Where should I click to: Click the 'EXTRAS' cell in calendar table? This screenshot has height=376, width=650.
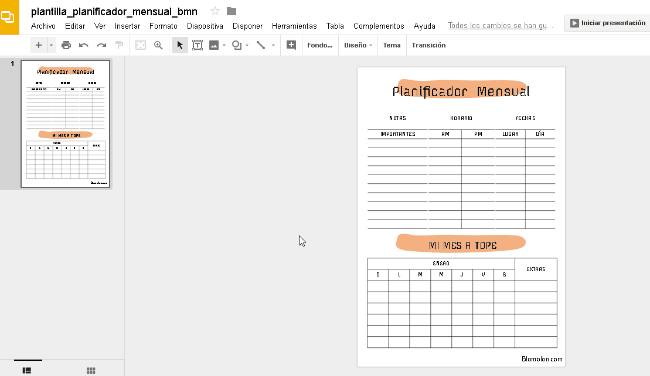[x=536, y=269]
